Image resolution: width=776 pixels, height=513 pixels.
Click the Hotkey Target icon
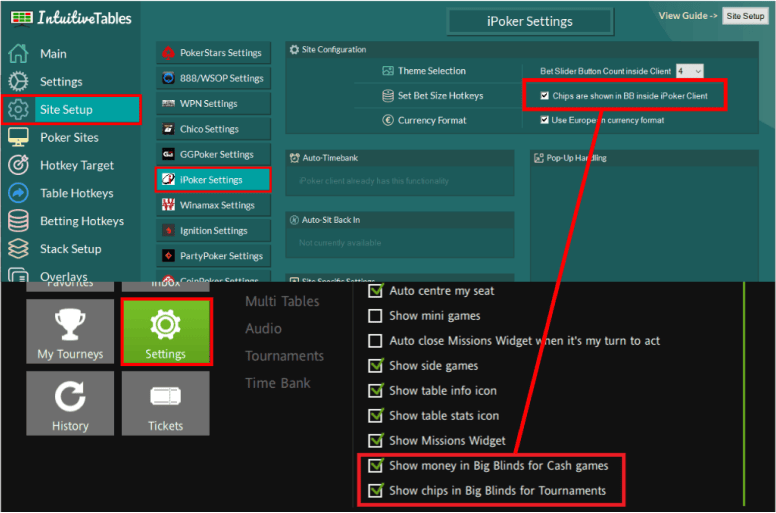coord(18,165)
